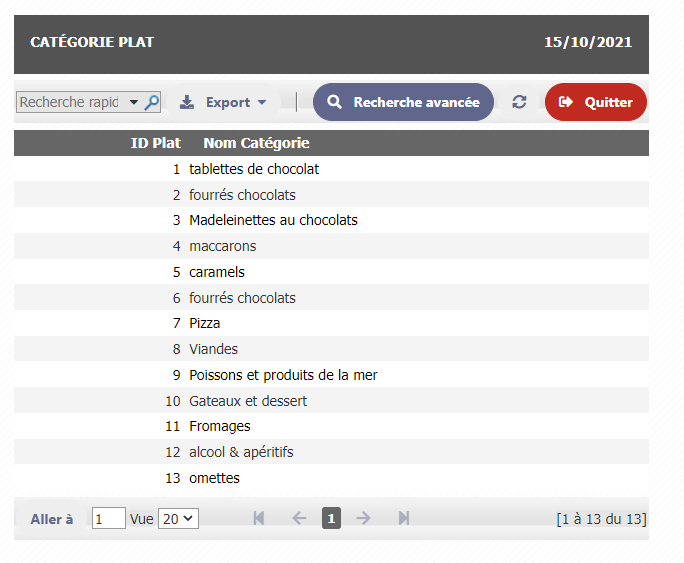Select the 'Fromages' row
Image resolution: width=684 pixels, height=563 pixels.
331,426
